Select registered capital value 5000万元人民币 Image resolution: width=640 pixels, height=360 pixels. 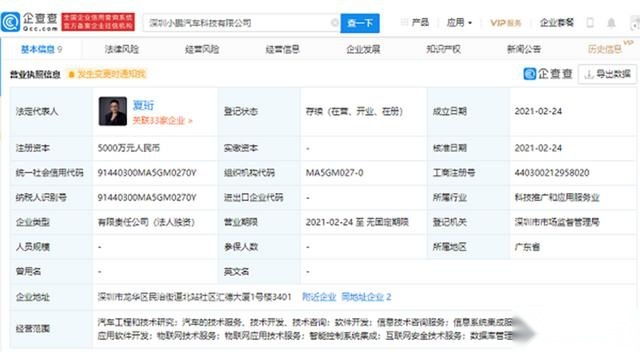[129, 148]
